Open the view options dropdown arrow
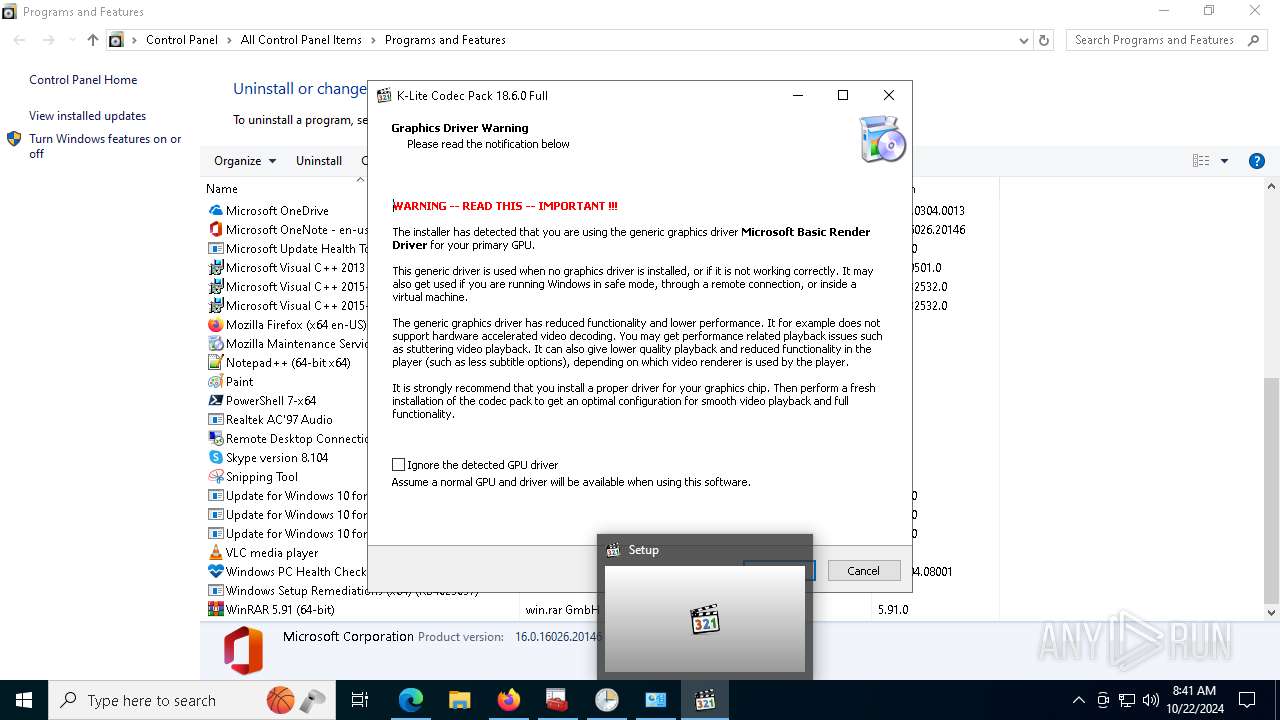The width and height of the screenshot is (1280, 720). [1224, 161]
